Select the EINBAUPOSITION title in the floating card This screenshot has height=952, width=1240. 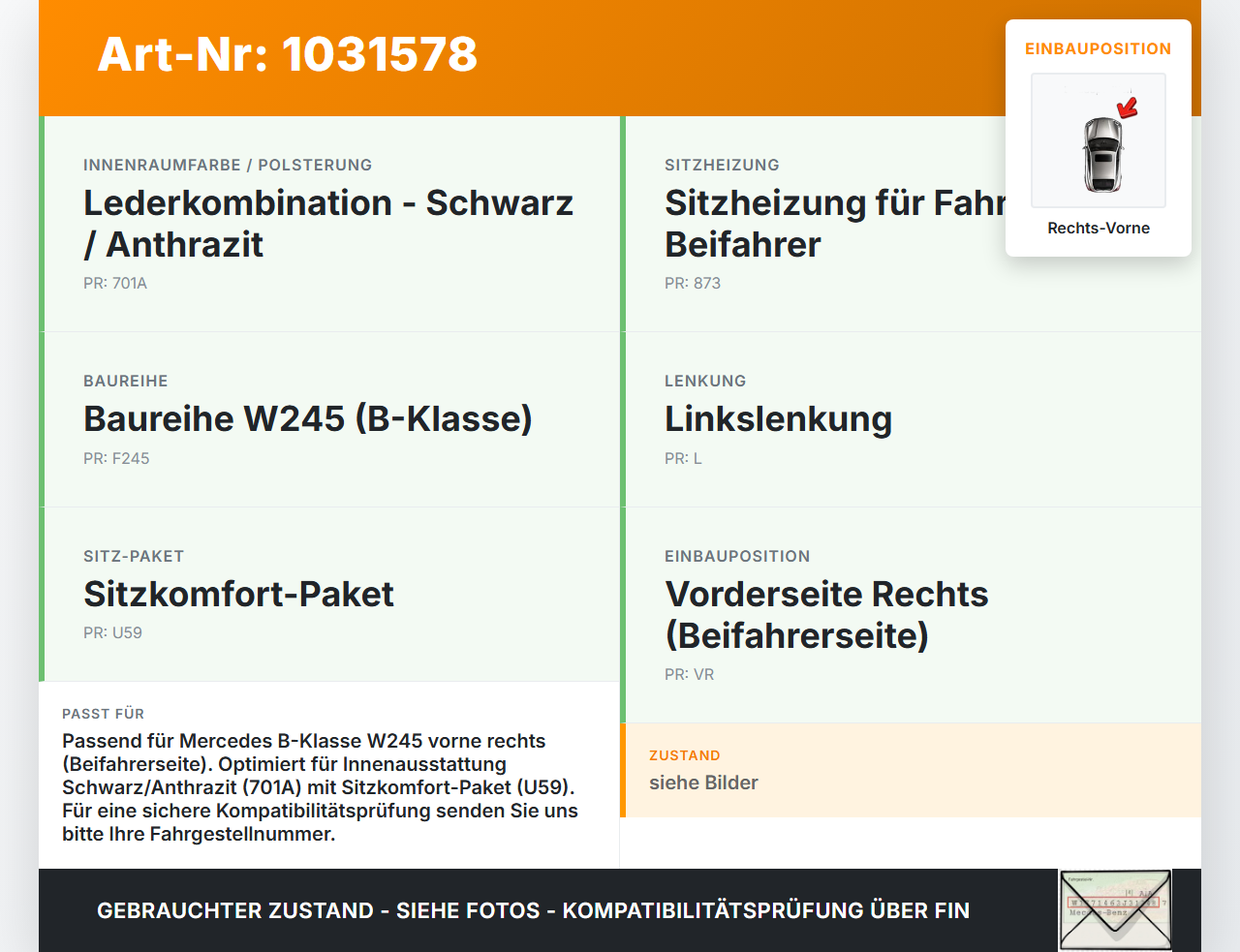1099,48
